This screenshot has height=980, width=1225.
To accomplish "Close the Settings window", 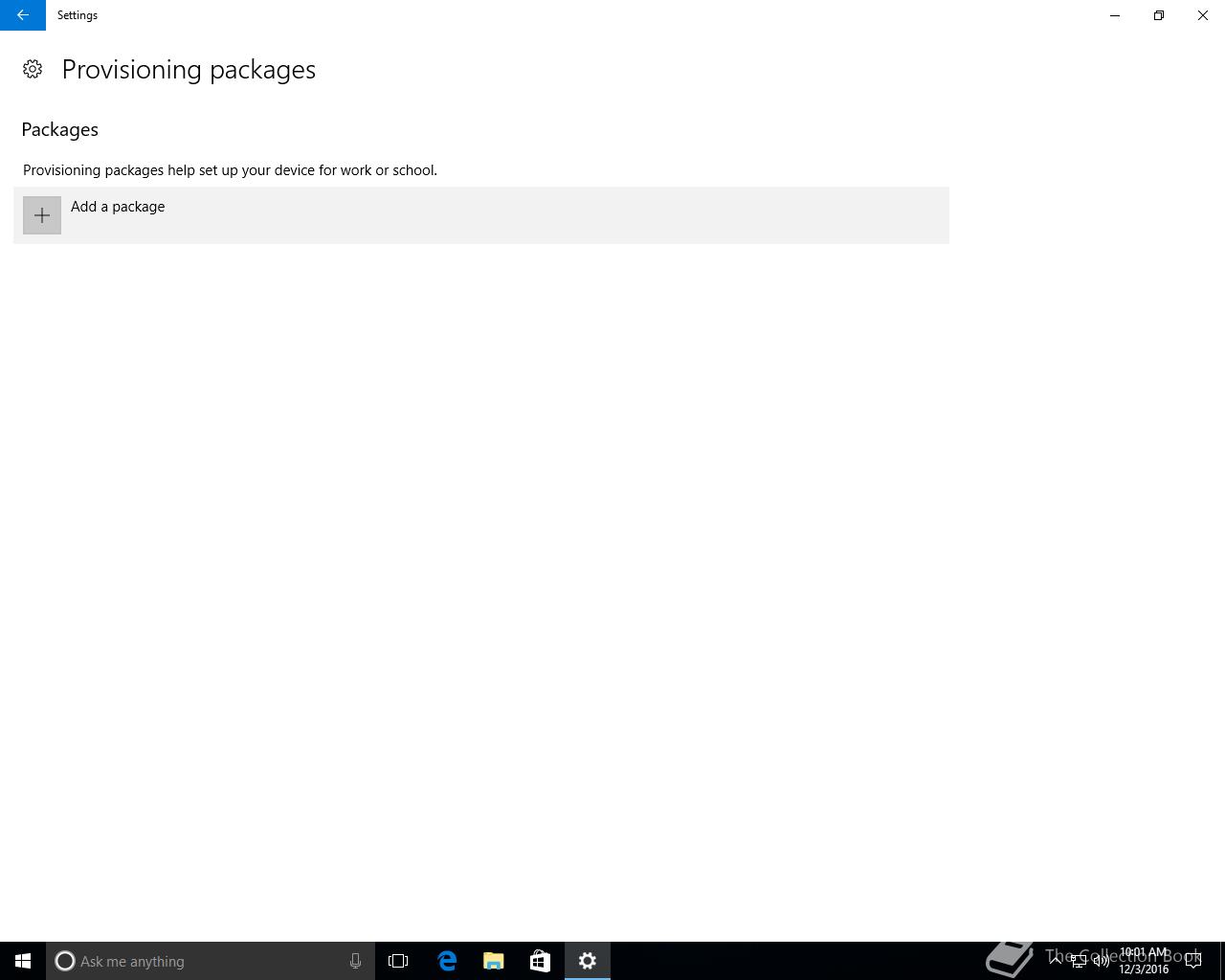I will (1203, 15).
